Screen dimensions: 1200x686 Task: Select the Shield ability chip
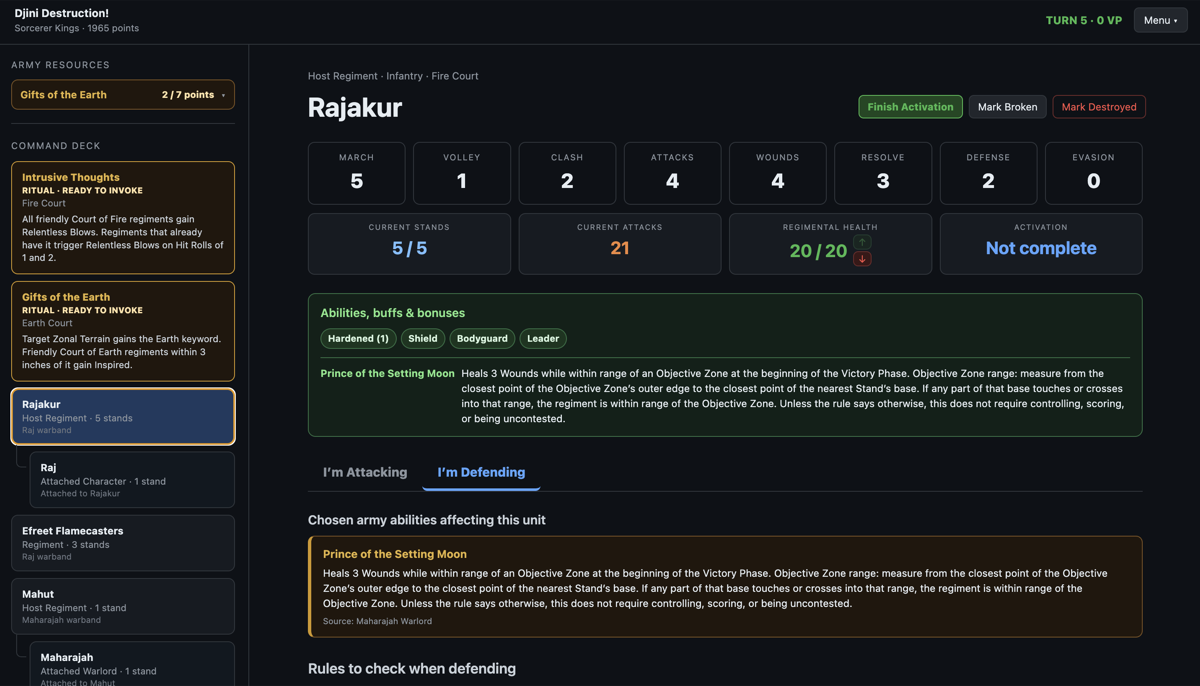423,339
